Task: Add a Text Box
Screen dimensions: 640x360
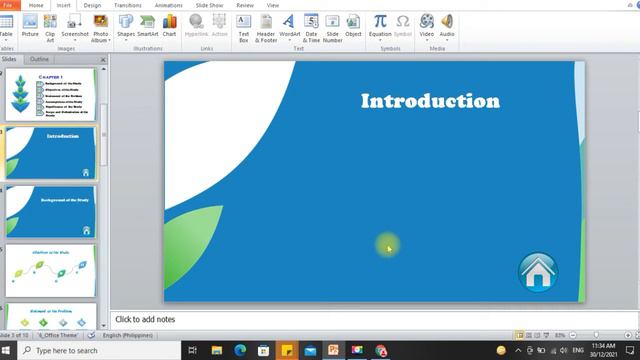Action: pos(243,28)
